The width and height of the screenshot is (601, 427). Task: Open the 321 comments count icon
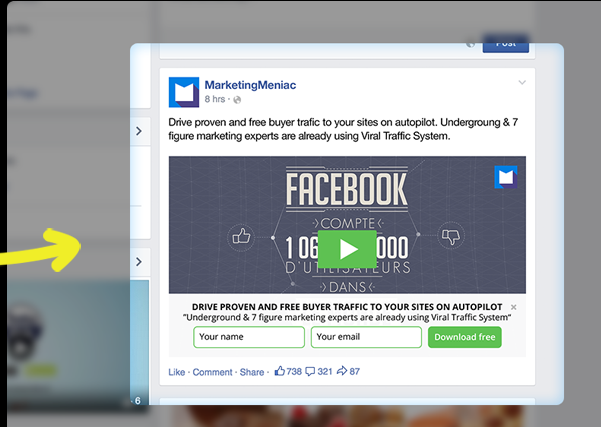tap(310, 371)
